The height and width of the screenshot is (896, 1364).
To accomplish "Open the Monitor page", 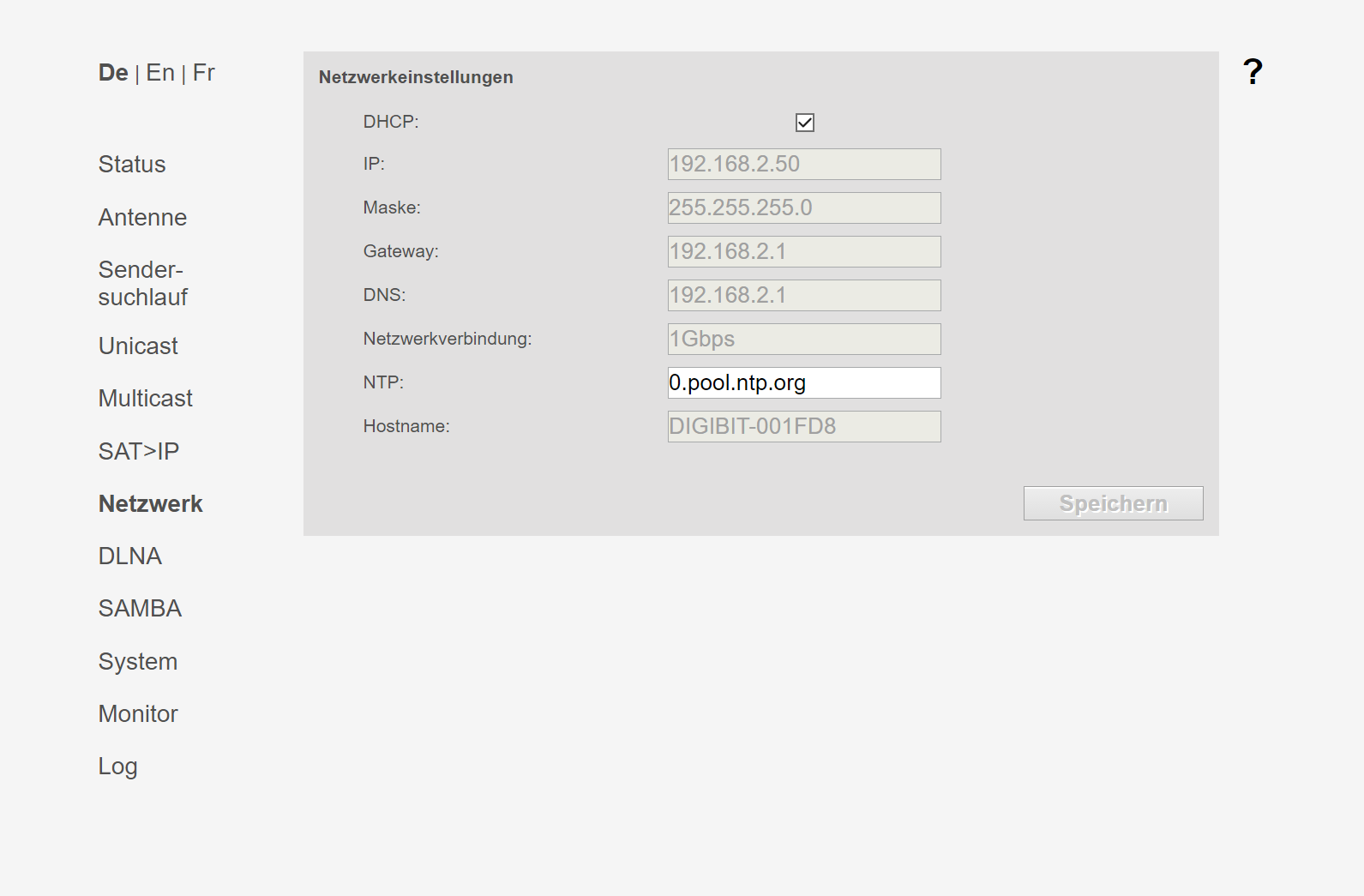I will [138, 714].
